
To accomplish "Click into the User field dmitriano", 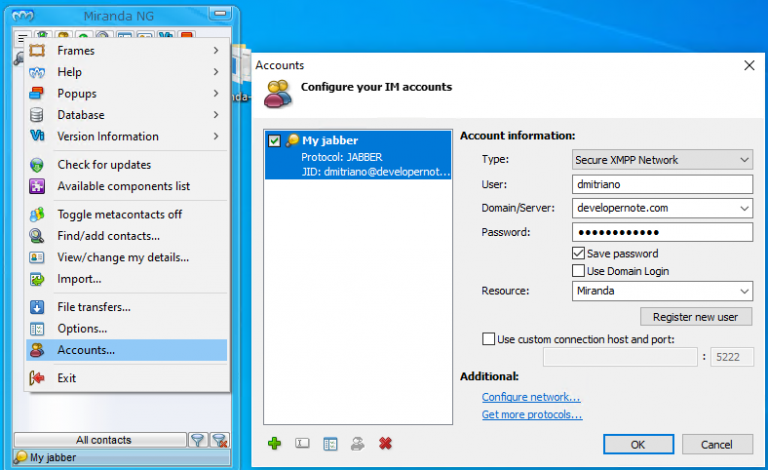I will (x=662, y=184).
